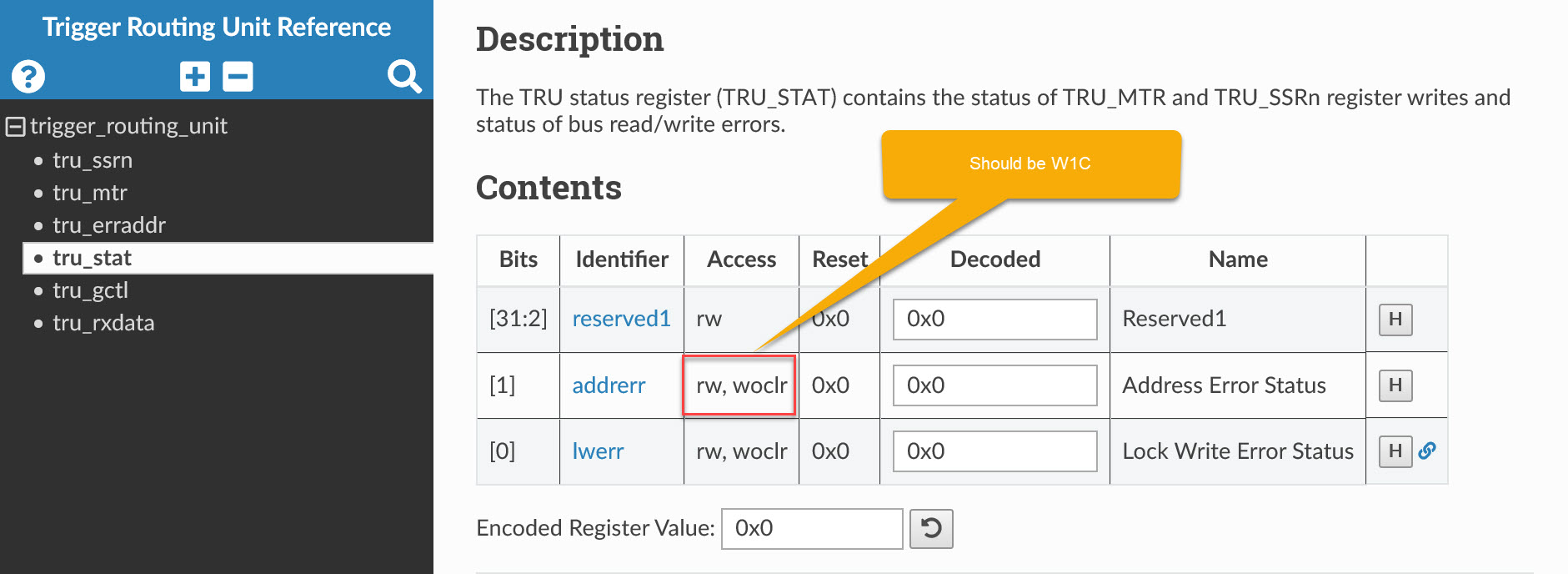Screen dimensions: 1568x574
Task: Toggle hex display for the lwerr row
Action: pyautogui.click(x=1394, y=451)
